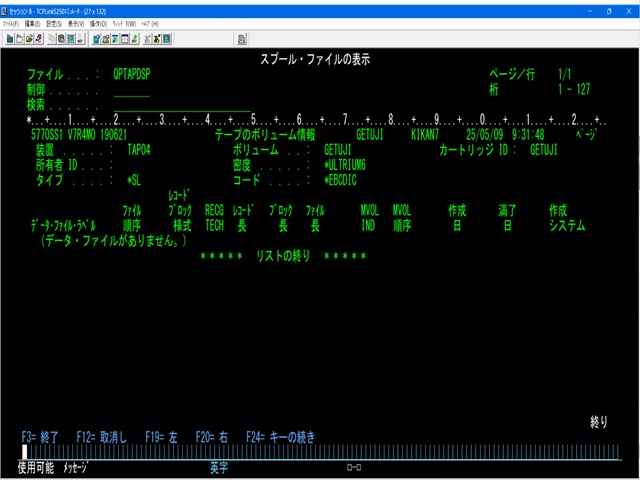Click the green pencil toolbar icon
The image size is (640, 480).
tap(133, 38)
